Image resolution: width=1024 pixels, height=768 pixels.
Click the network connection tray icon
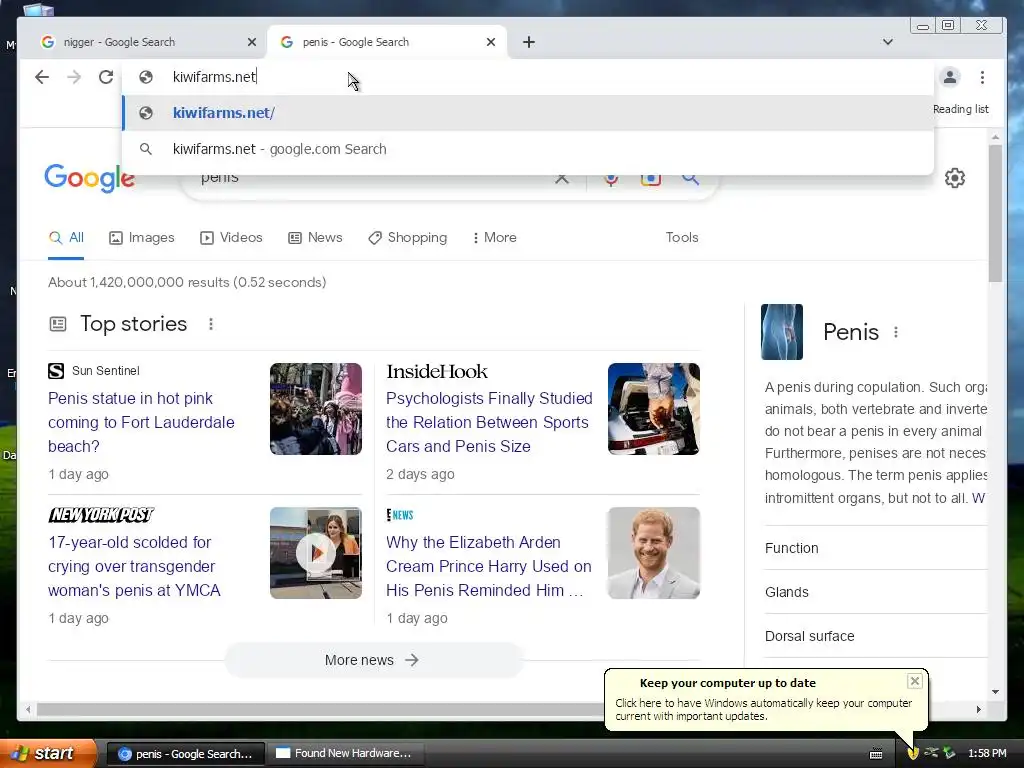click(x=931, y=753)
